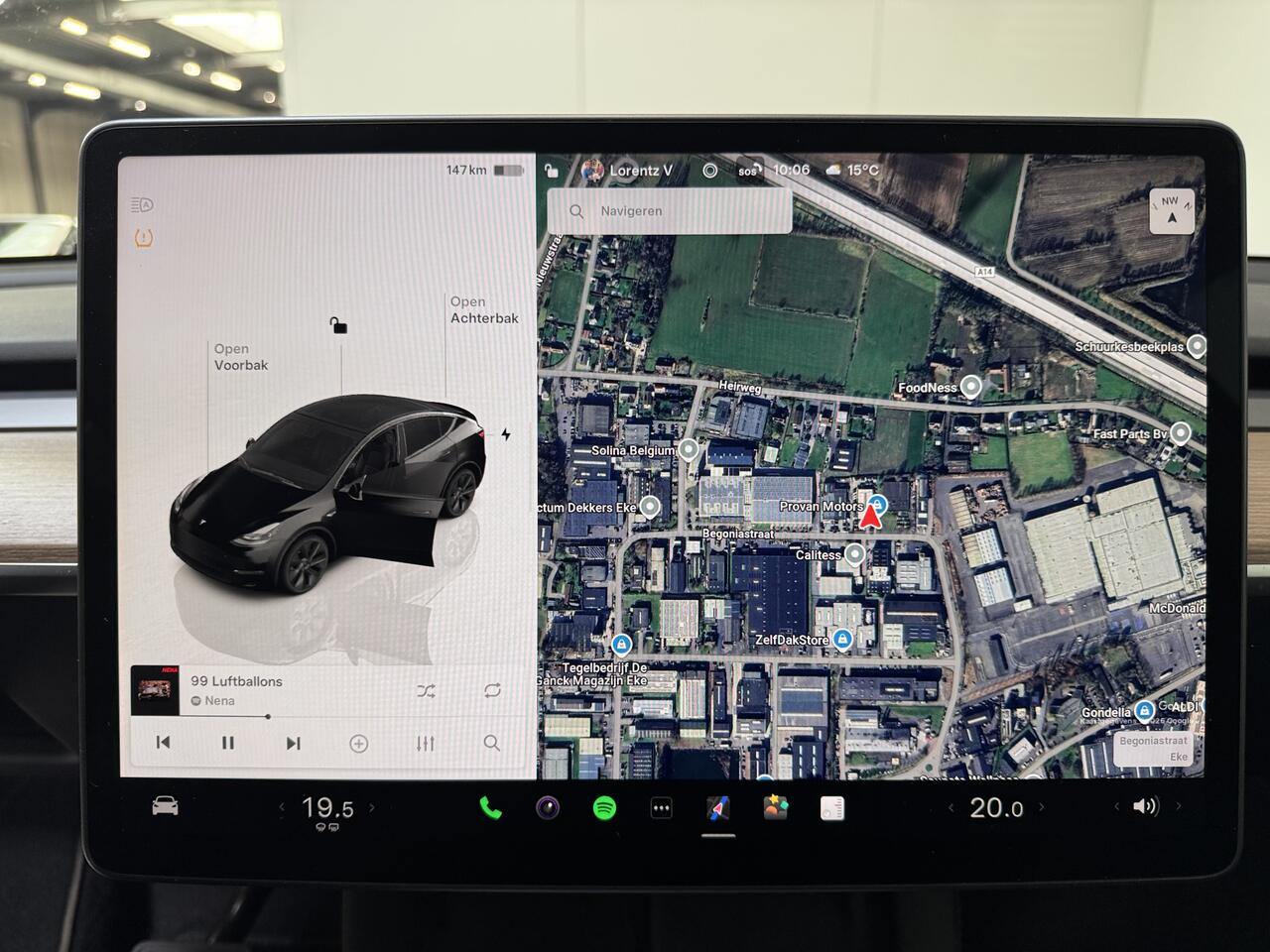
Task: Open the Phone app
Action: pyautogui.click(x=490, y=808)
